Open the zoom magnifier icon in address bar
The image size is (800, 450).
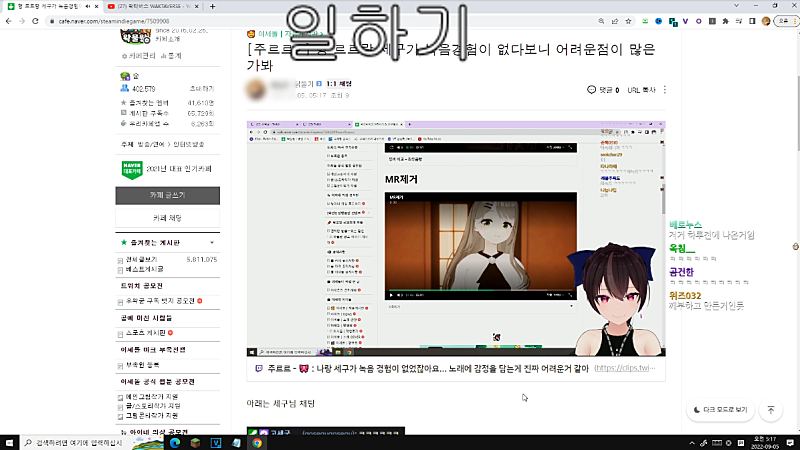[601, 21]
